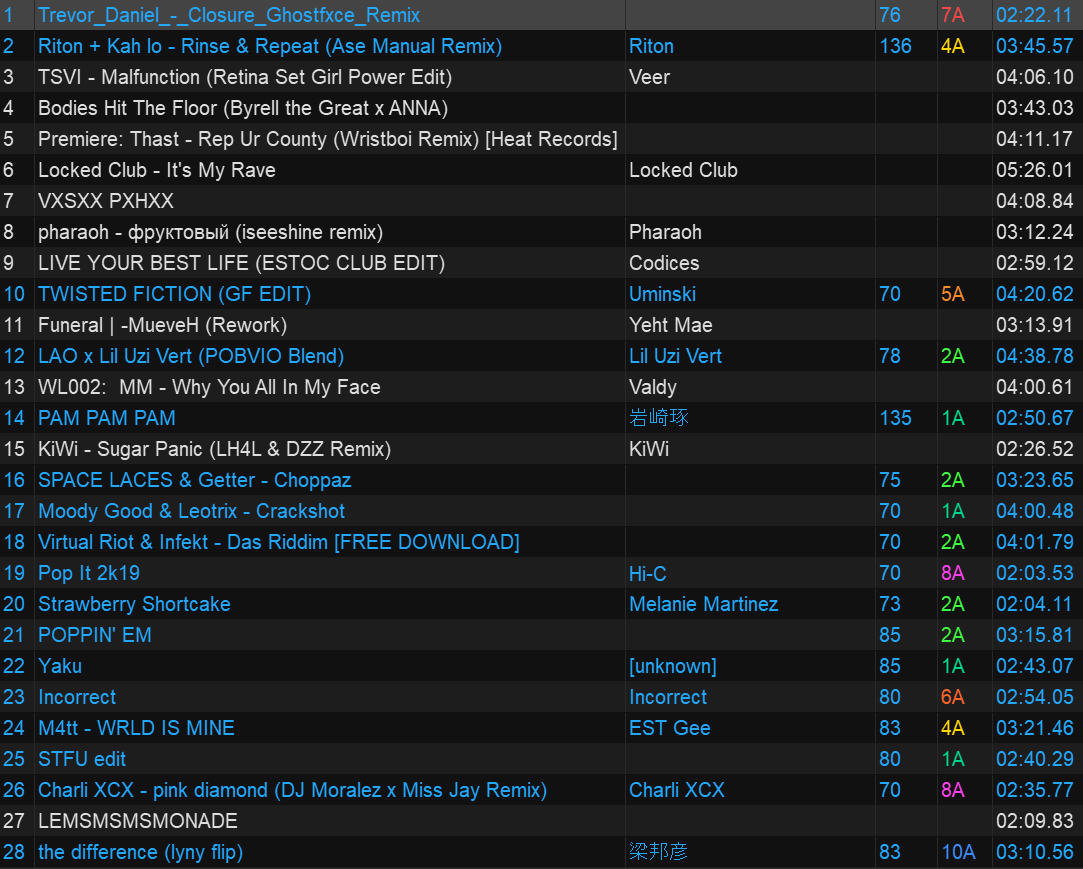Click key 8A in Pop It 2k19 row
The width and height of the screenshot is (1083, 869).
pos(952,573)
